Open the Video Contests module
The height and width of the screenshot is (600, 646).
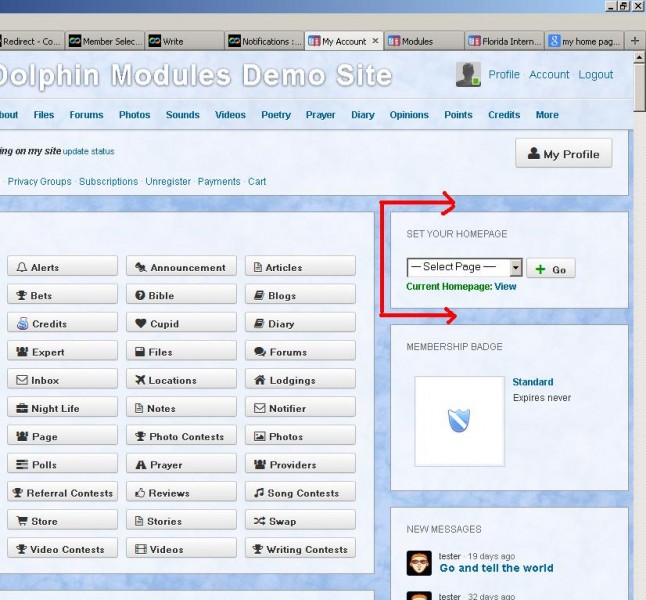pos(62,549)
